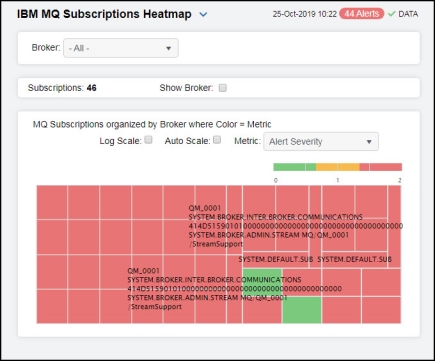This screenshot has width=435, height=361.
Task: Toggle the Log Scale checkbox
Action: pyautogui.click(x=149, y=140)
